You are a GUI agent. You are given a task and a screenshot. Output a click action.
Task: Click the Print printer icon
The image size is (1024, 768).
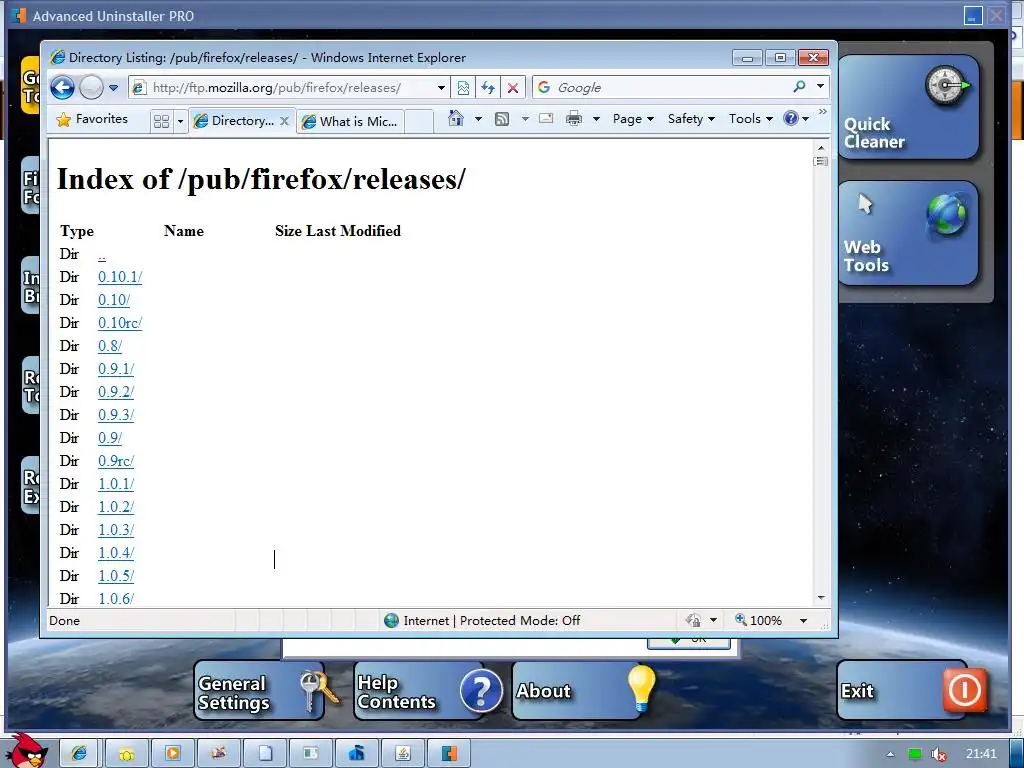[574, 118]
